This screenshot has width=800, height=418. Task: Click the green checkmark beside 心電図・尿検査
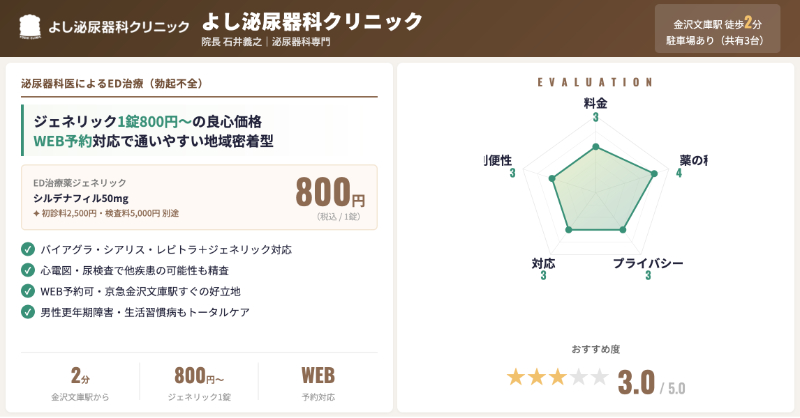(x=28, y=271)
